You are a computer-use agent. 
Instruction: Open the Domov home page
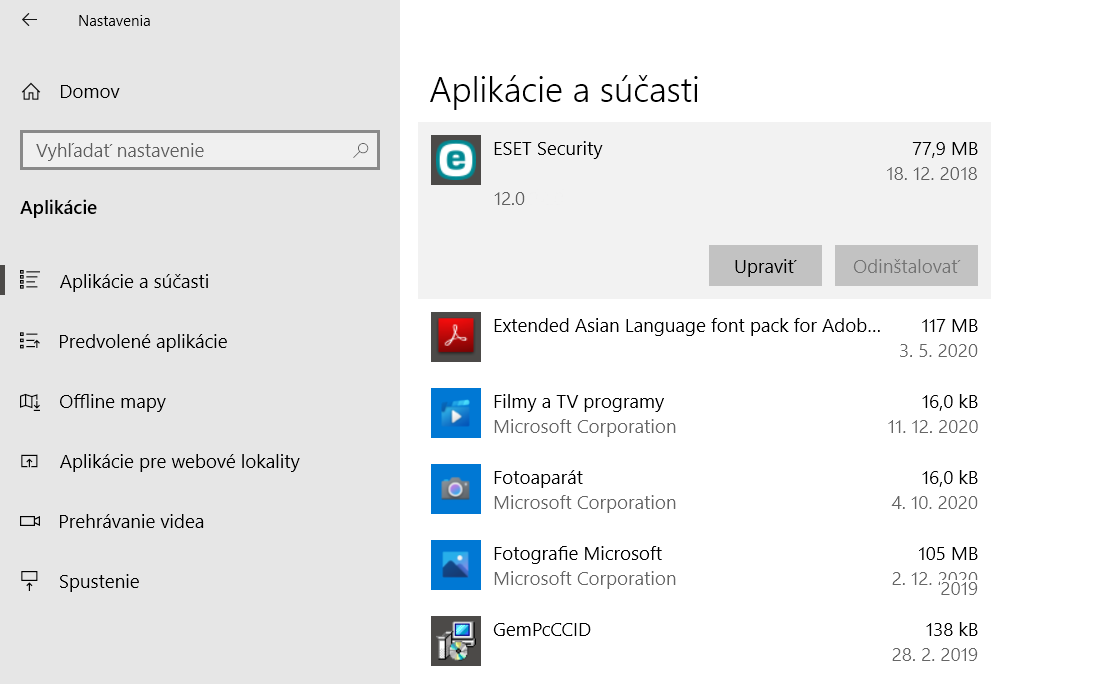point(89,92)
